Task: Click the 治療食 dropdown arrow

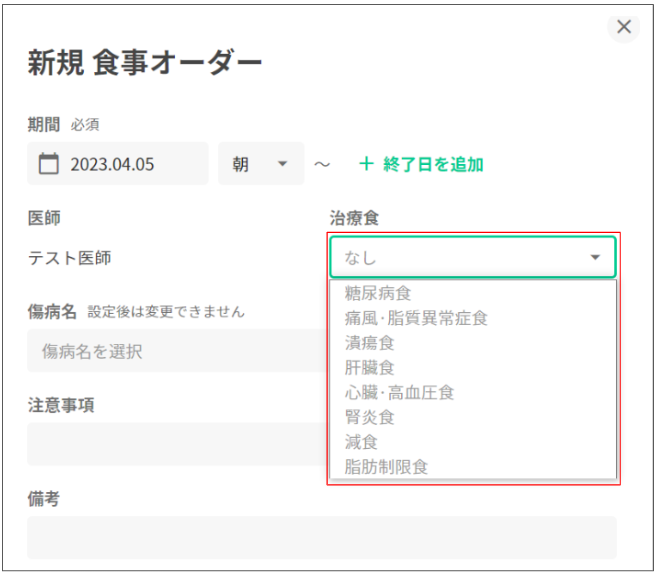Action: click(x=596, y=258)
